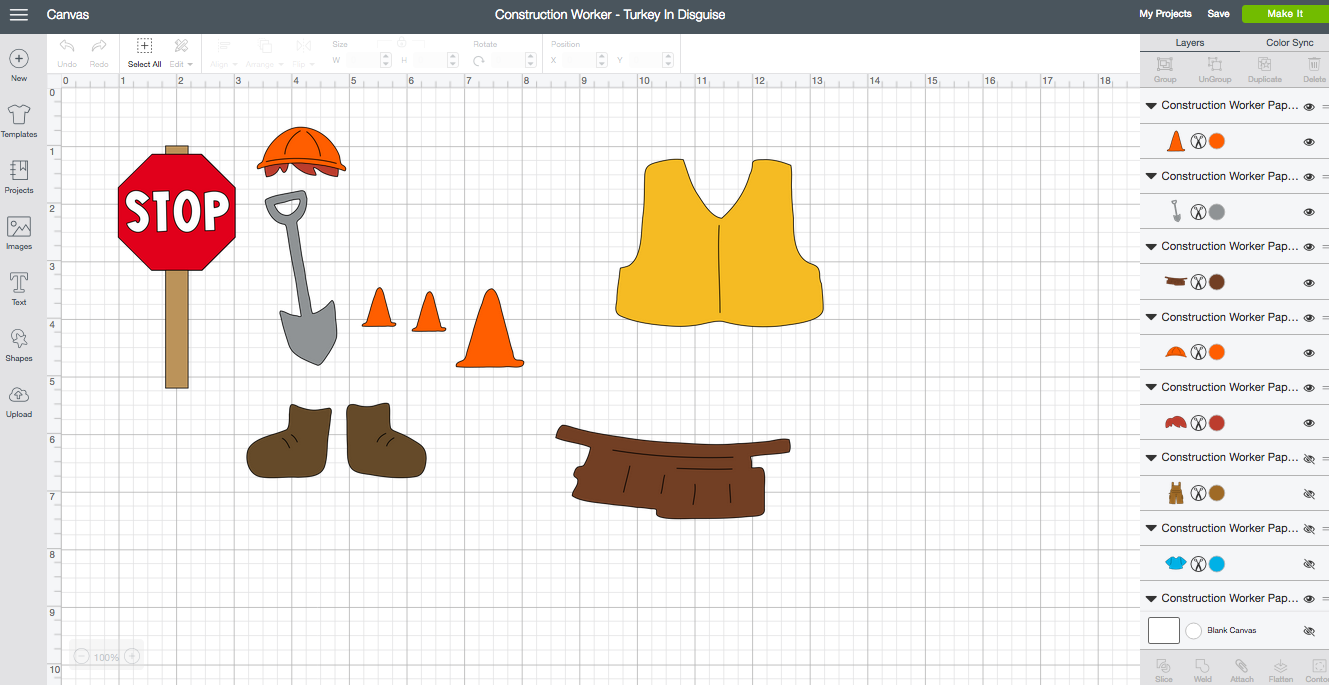Image resolution: width=1329 pixels, height=685 pixels.
Task: Open the Templates panel
Action: (x=19, y=120)
